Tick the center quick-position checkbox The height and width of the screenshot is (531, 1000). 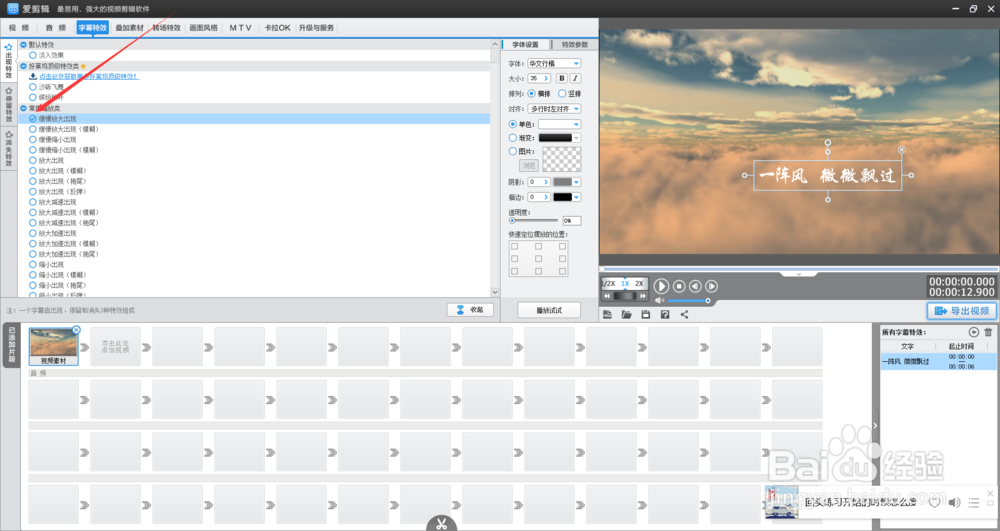click(x=538, y=259)
